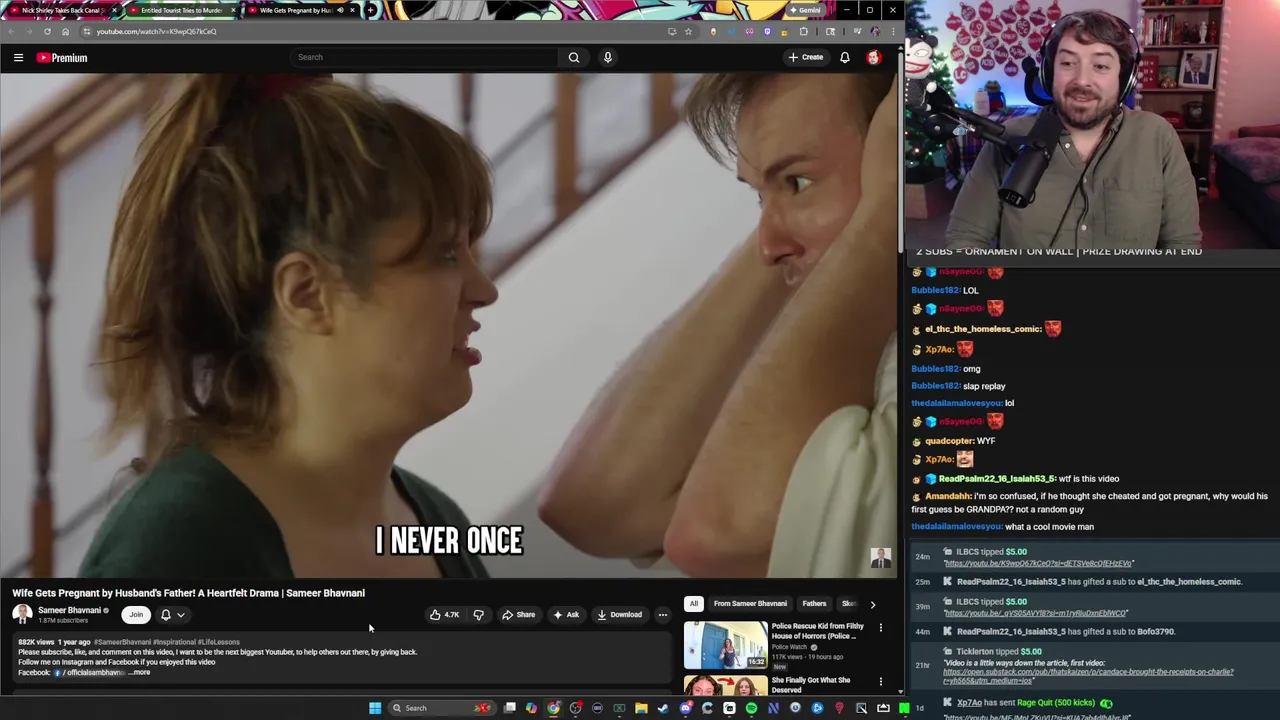Open 'She Finally Got What She Deserved' thumbnail
The image size is (1280, 720).
click(725, 686)
